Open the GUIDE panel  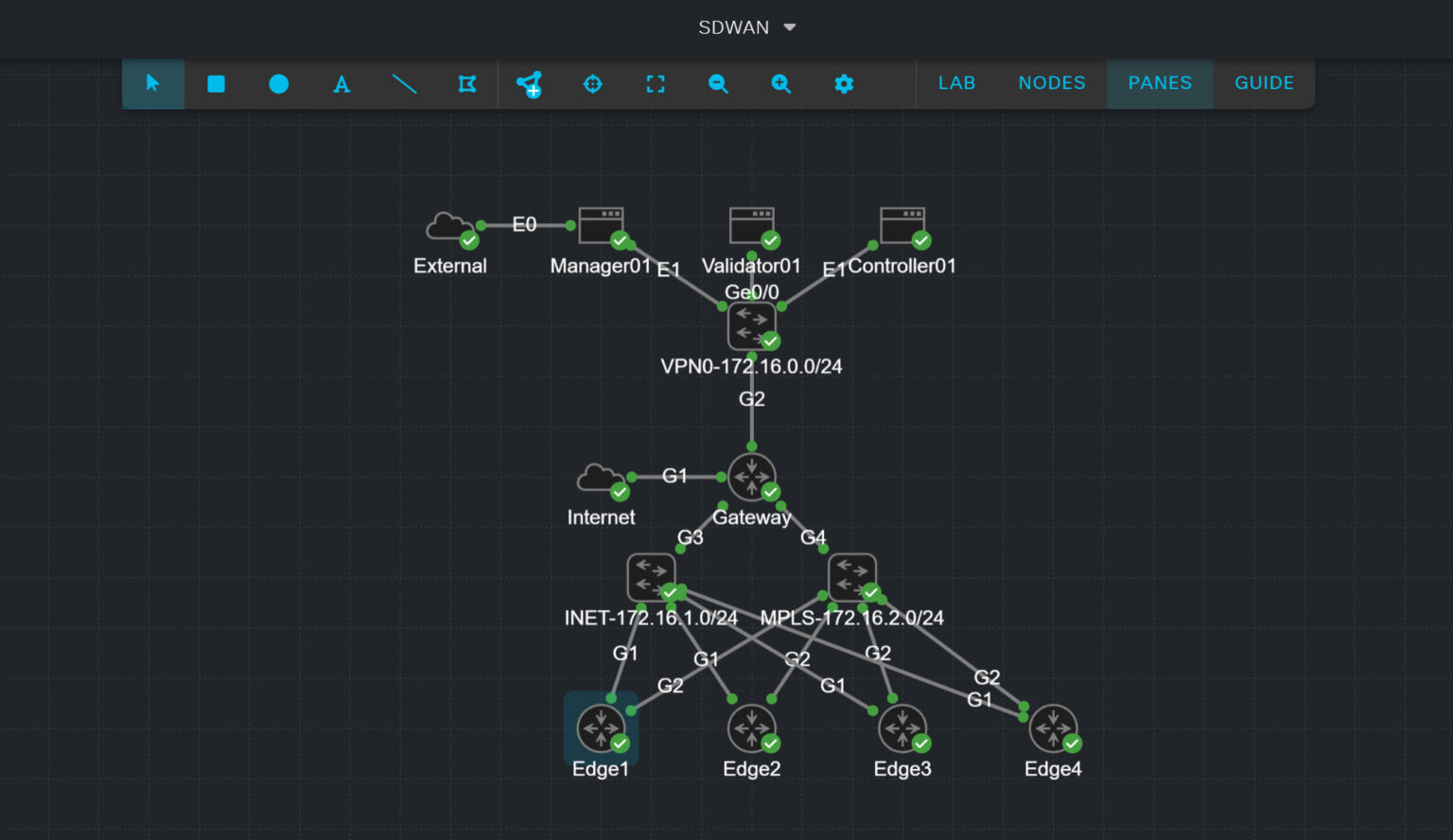tap(1263, 83)
